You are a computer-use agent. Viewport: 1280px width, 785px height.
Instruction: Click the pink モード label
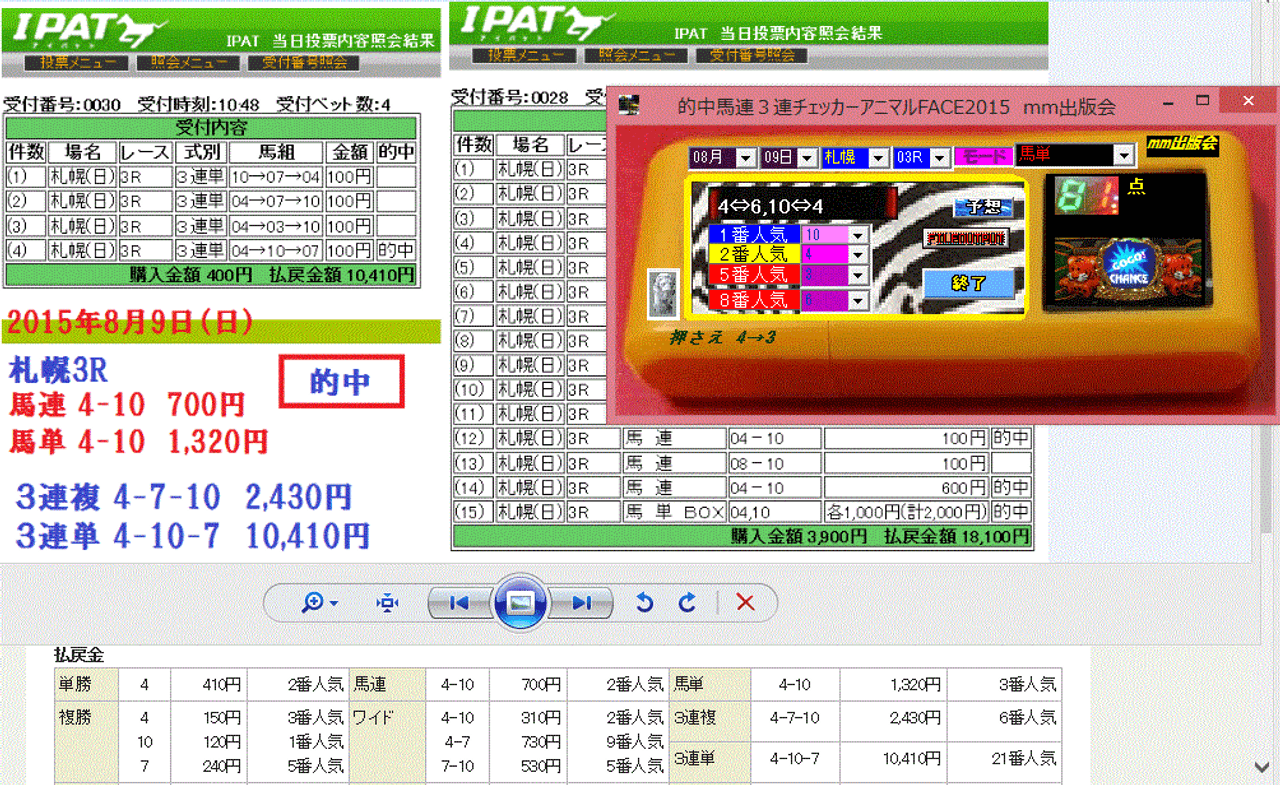coord(983,157)
